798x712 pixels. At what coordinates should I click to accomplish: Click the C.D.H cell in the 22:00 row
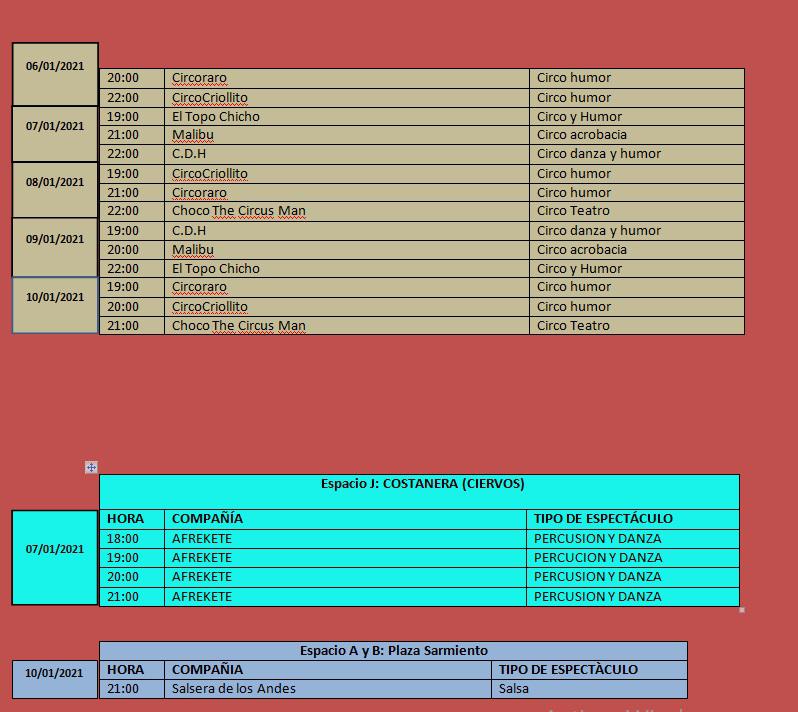pyautogui.click(x=189, y=153)
